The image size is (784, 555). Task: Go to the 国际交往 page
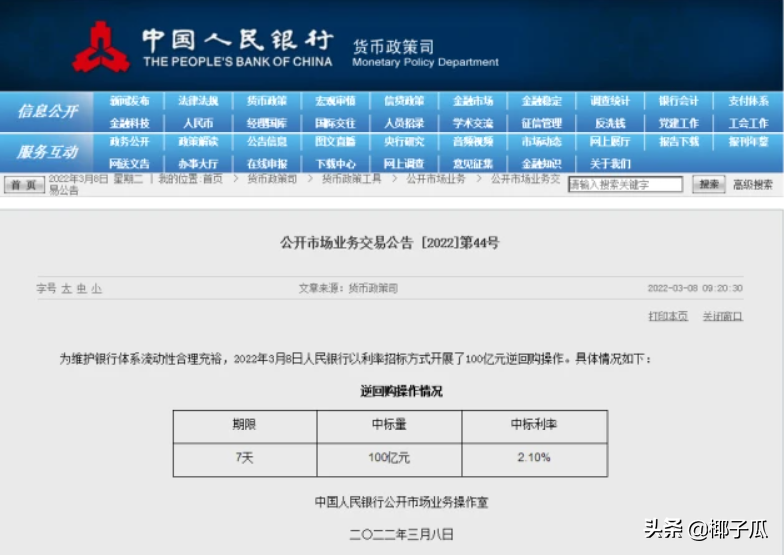point(335,123)
